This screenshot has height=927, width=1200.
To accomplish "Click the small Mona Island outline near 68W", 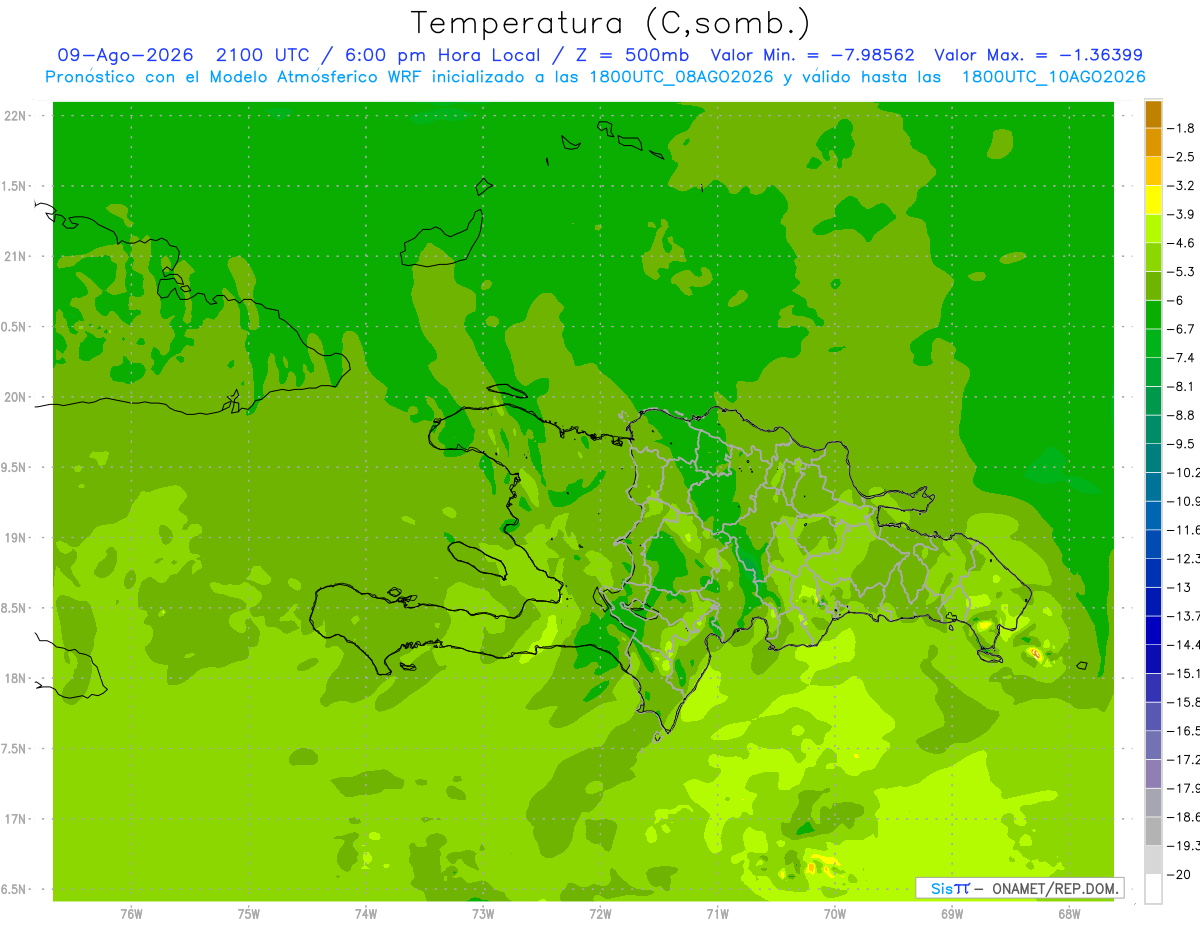I will pyautogui.click(x=1082, y=665).
